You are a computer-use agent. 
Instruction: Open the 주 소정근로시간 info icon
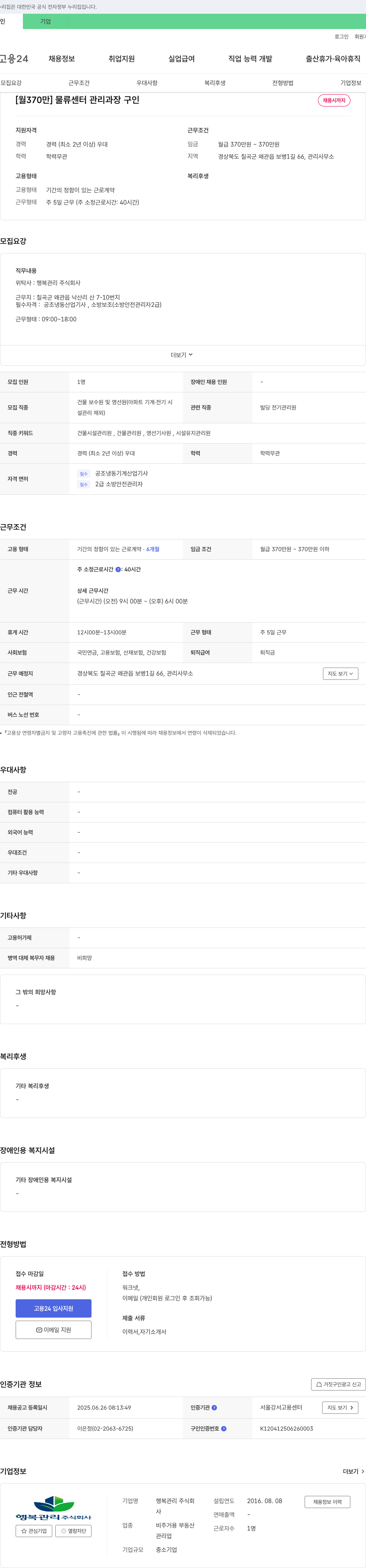[x=118, y=570]
